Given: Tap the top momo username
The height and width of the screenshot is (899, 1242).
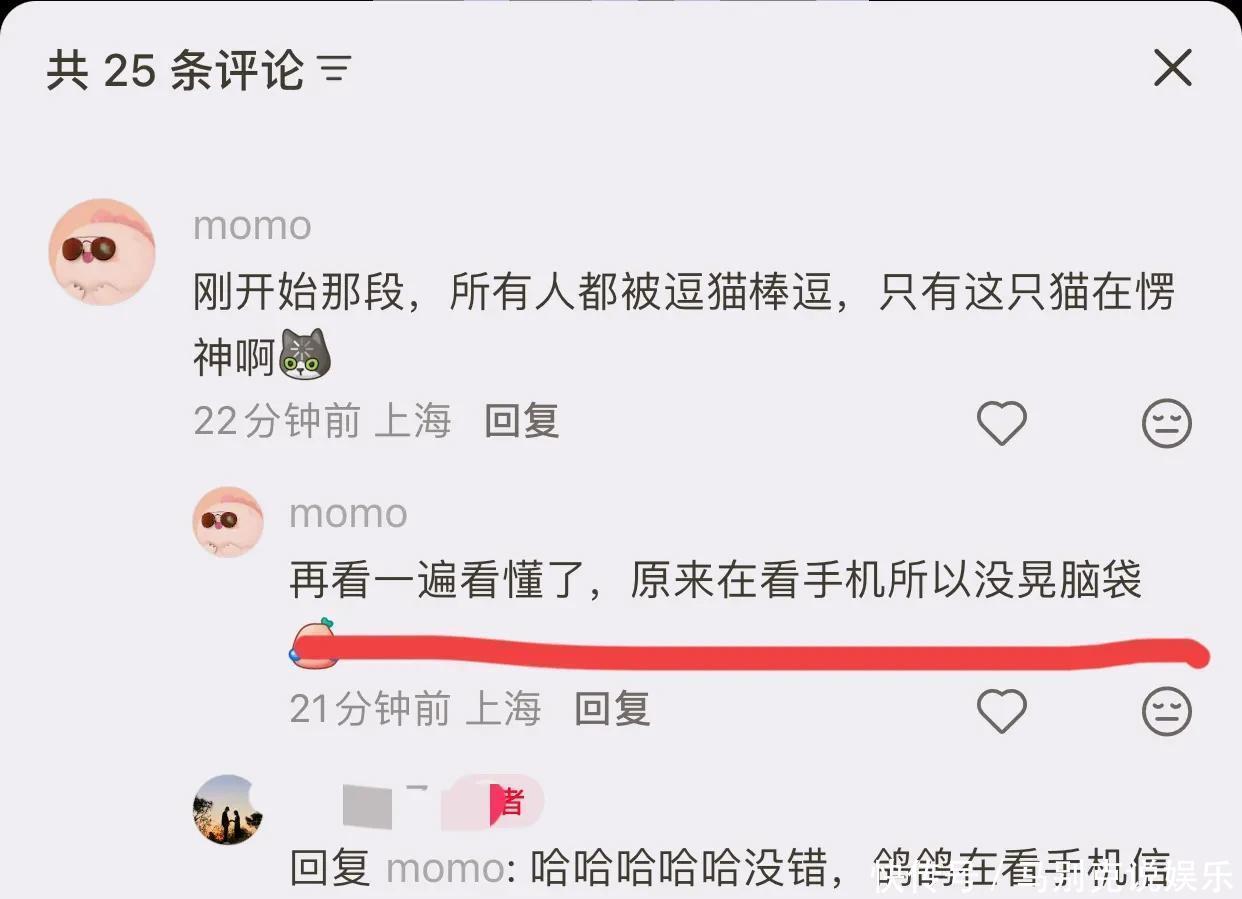Looking at the screenshot, I should (x=252, y=226).
